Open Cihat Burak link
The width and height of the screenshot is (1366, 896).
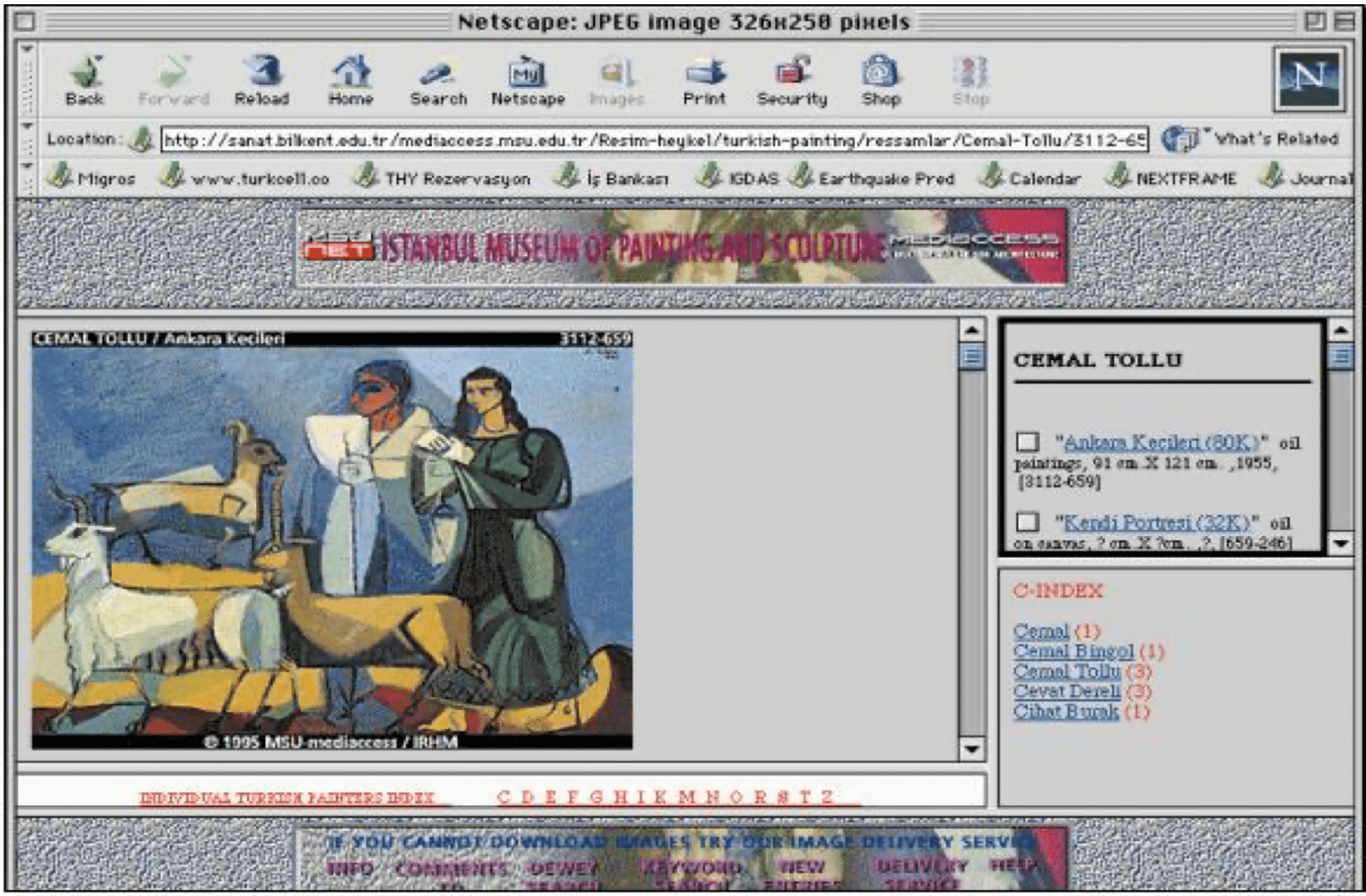click(x=1065, y=711)
